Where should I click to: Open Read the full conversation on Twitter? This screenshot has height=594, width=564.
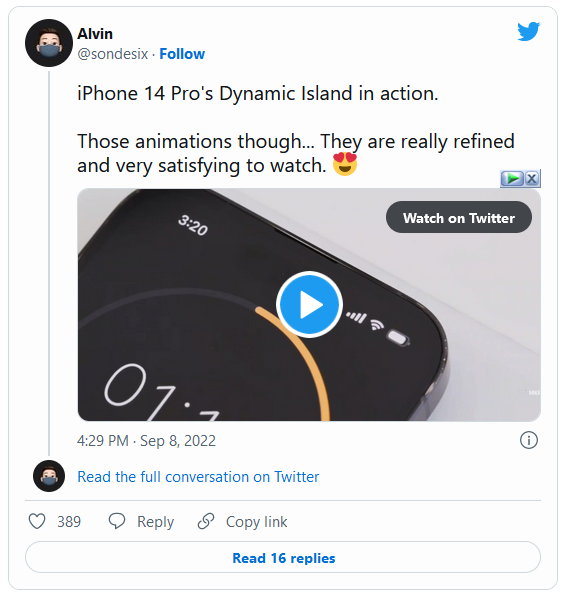tap(198, 477)
